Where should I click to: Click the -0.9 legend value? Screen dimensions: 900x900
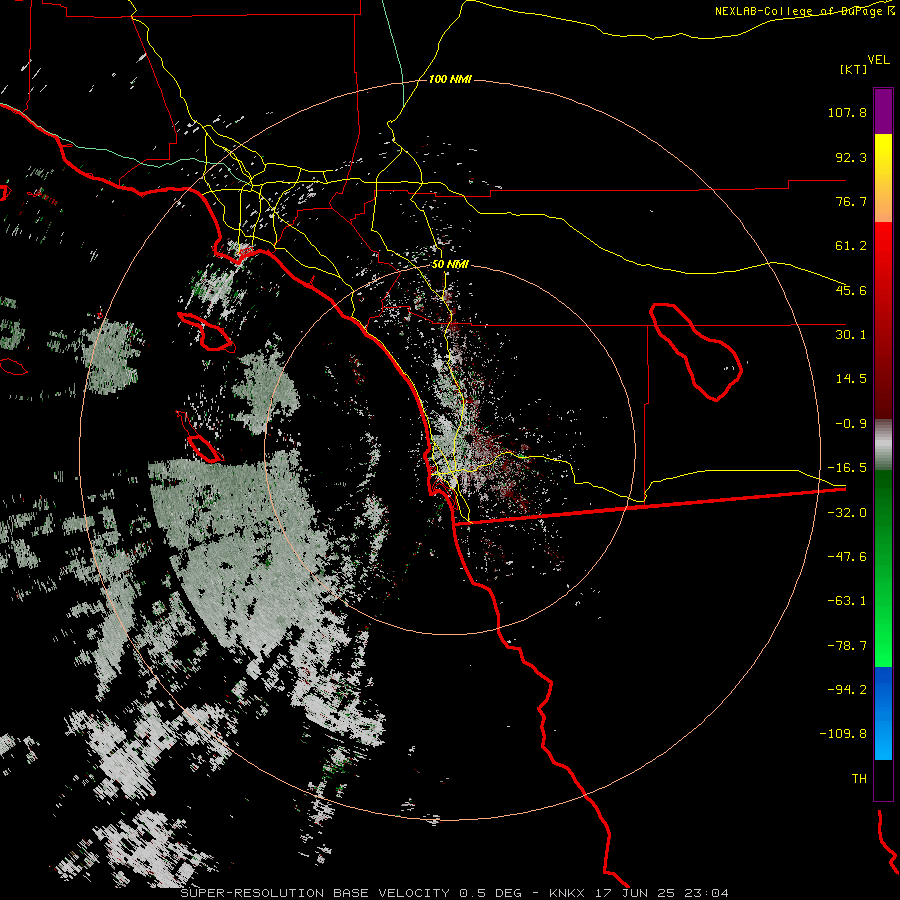(851, 424)
